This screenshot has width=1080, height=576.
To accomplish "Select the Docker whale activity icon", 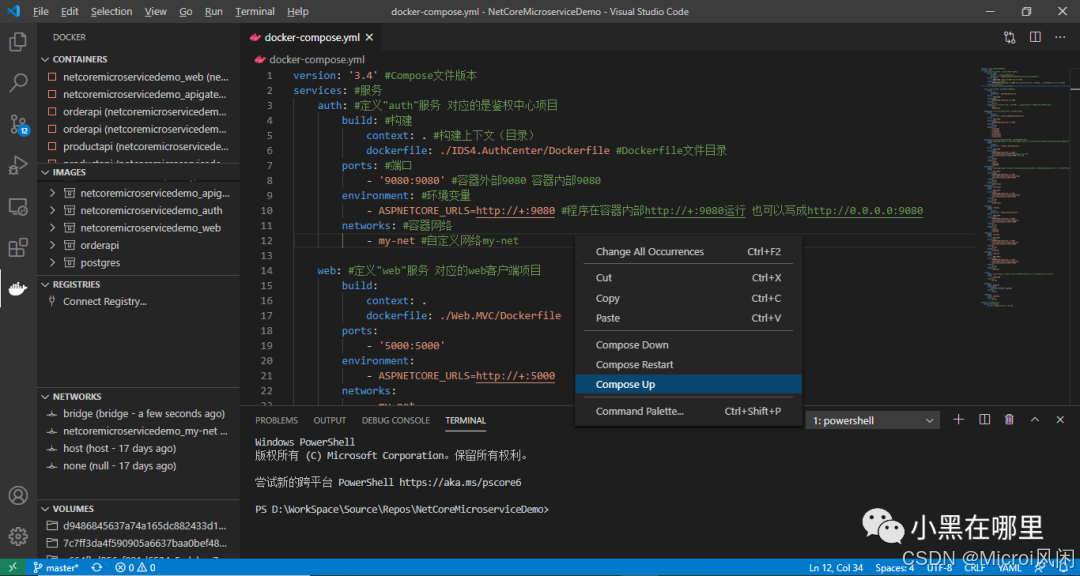I will [18, 289].
